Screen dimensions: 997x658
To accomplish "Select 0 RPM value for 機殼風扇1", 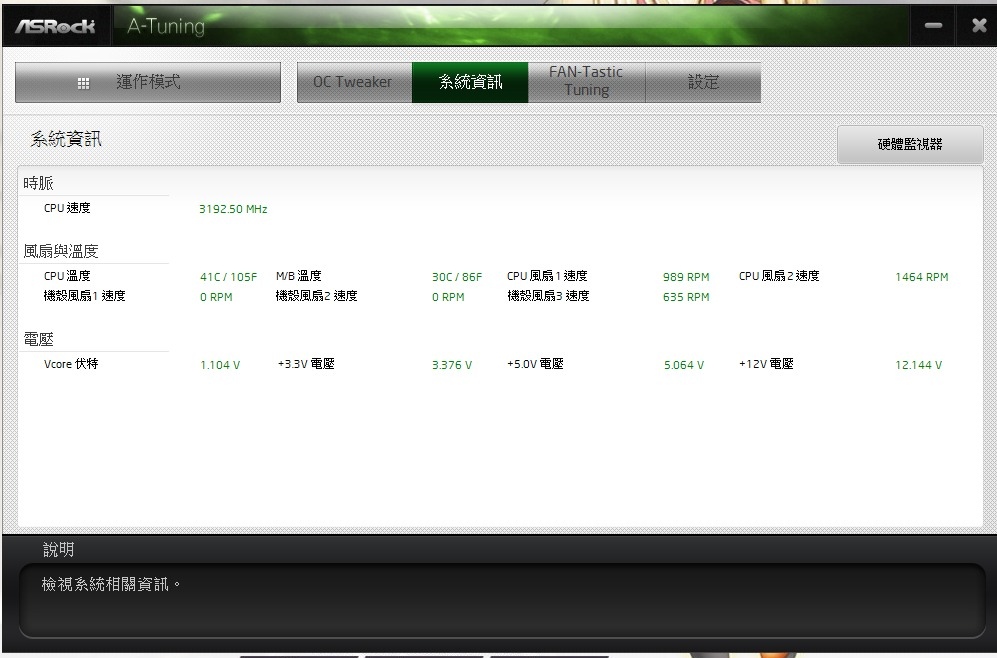I will click(x=216, y=297).
